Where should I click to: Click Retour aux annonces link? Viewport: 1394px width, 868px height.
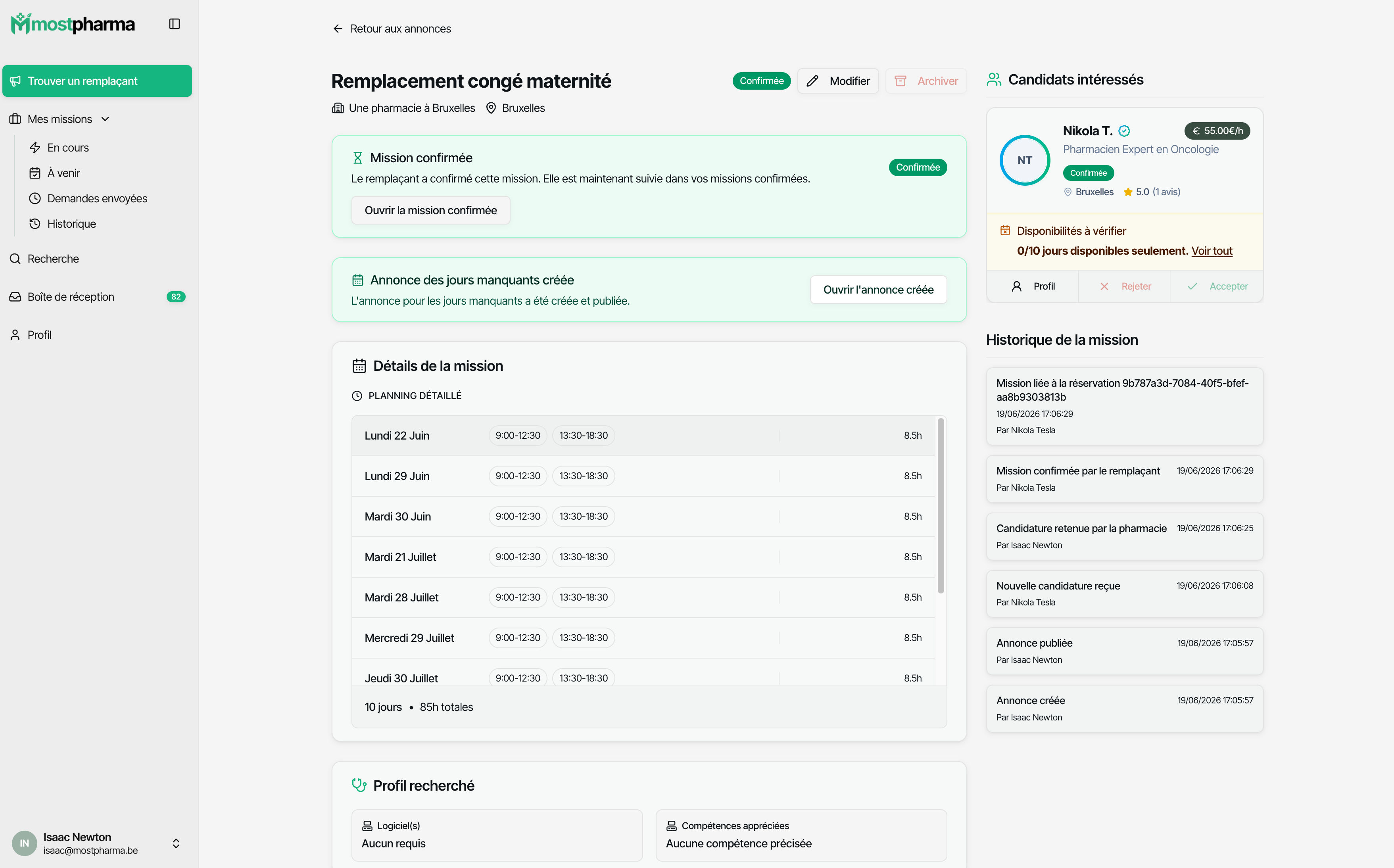point(392,29)
